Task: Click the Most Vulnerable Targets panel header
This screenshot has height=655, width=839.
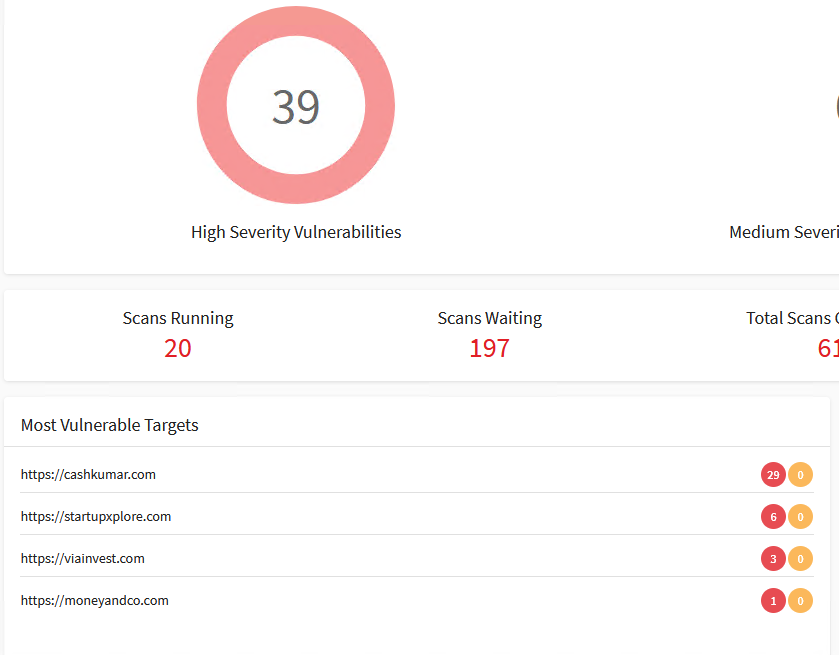Action: coord(417,425)
